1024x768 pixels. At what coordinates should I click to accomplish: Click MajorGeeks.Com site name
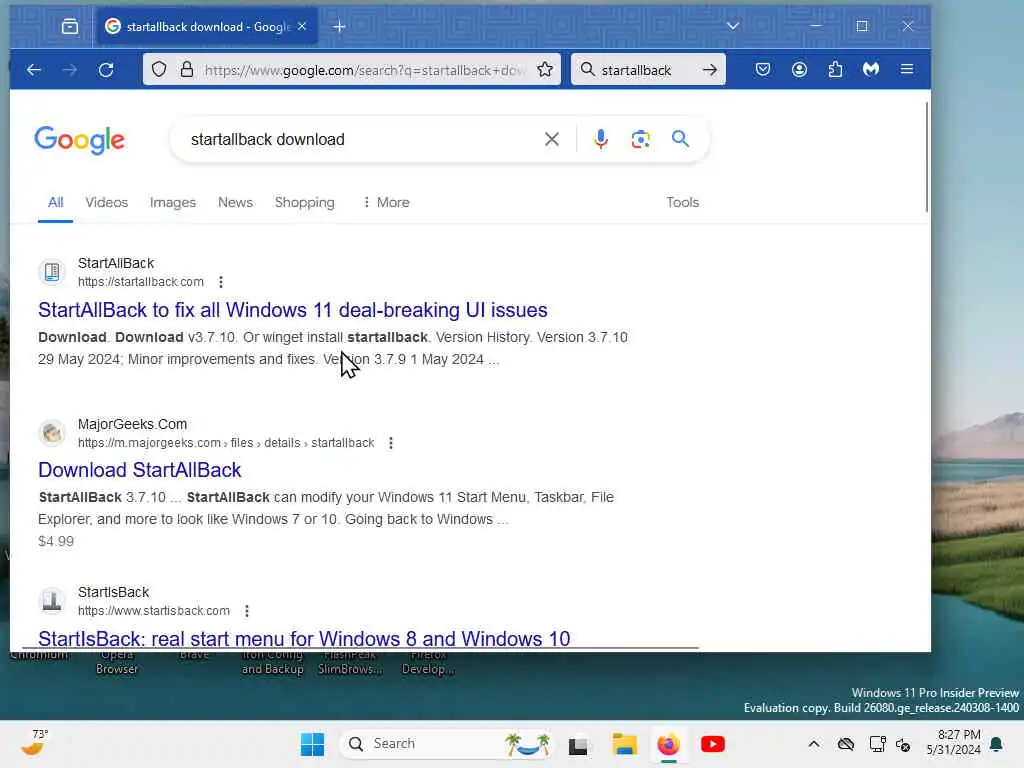click(x=133, y=424)
